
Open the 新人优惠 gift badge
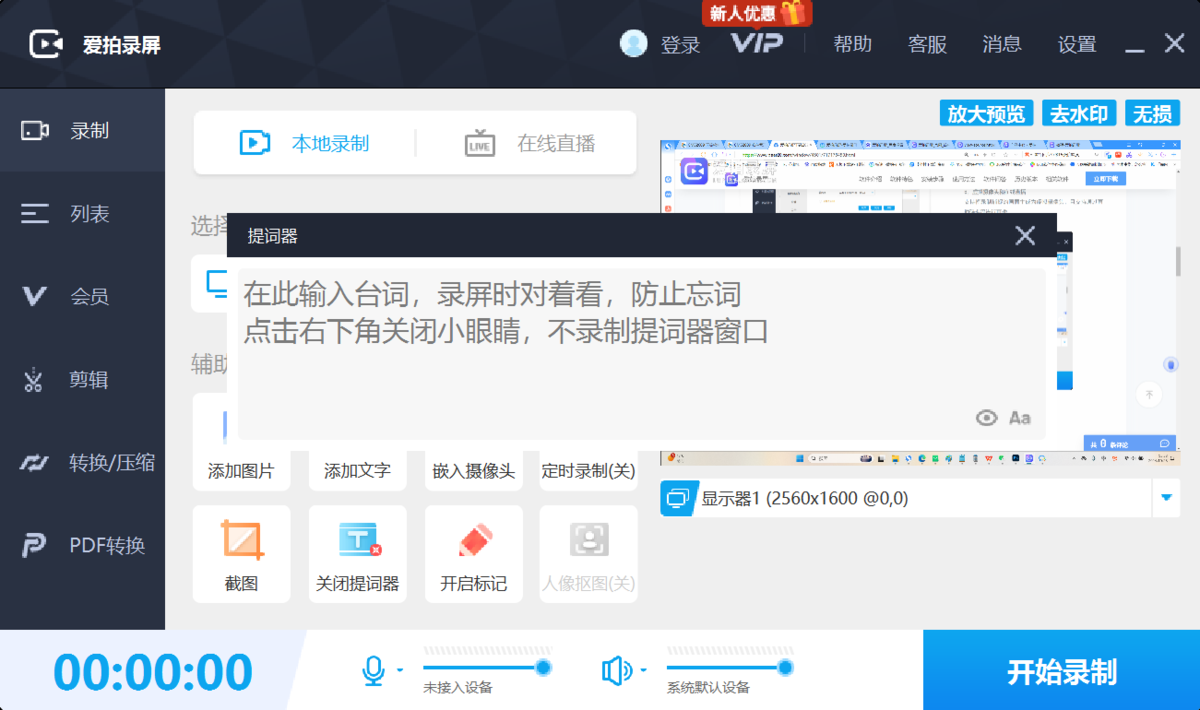pos(757,13)
